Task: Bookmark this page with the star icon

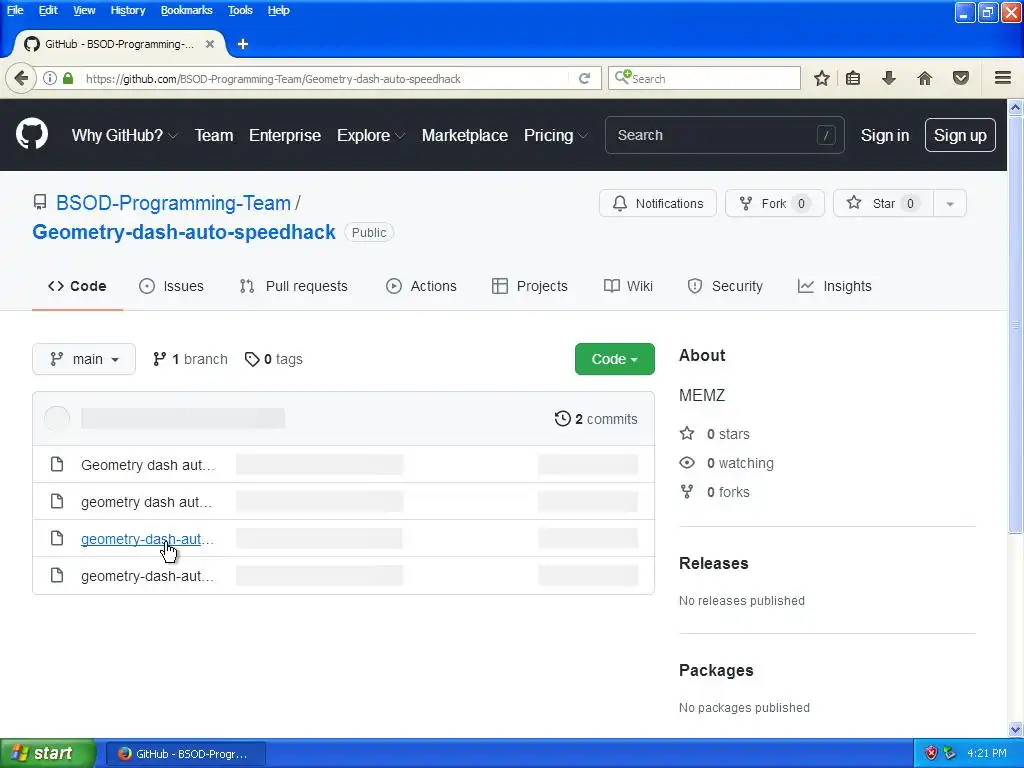Action: tap(822, 78)
